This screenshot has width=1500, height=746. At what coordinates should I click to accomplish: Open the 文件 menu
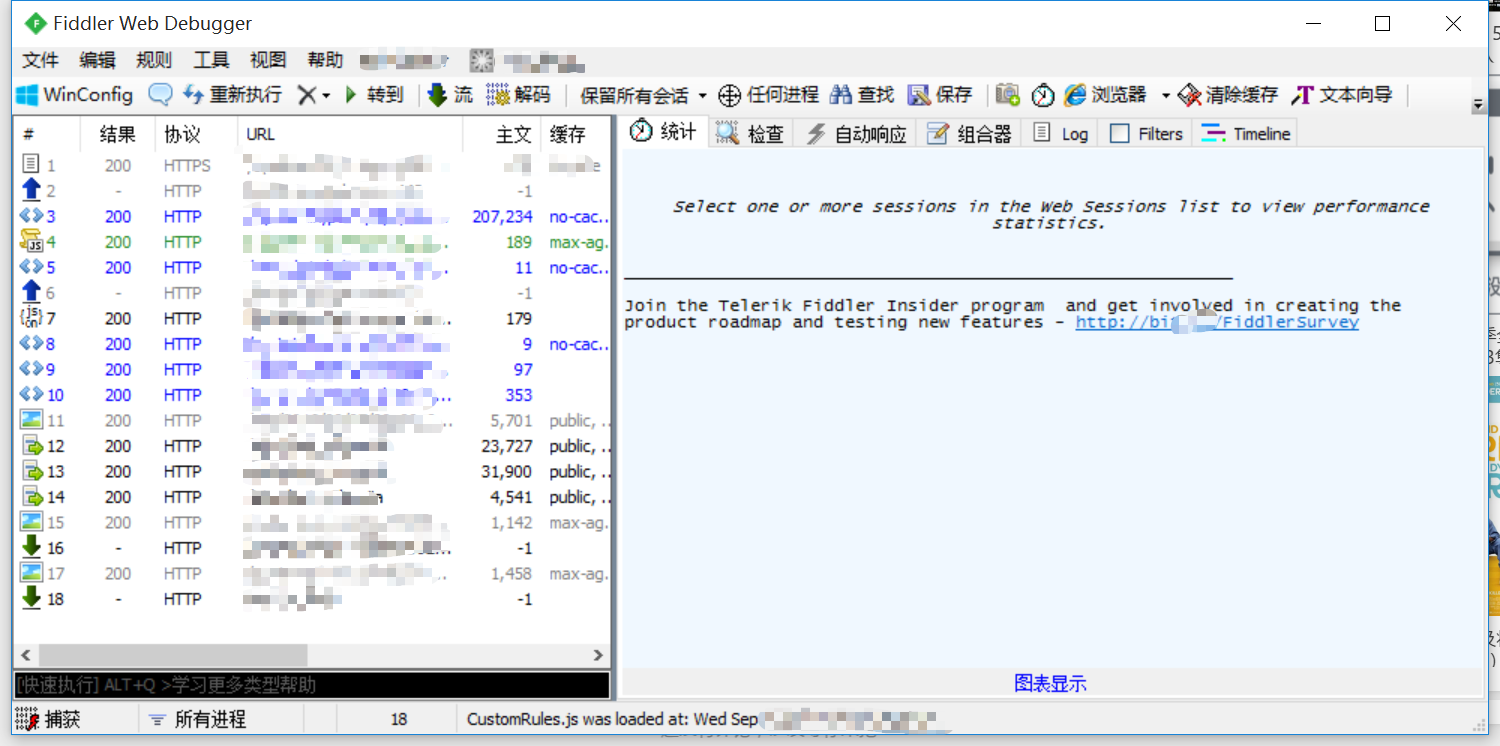(41, 61)
